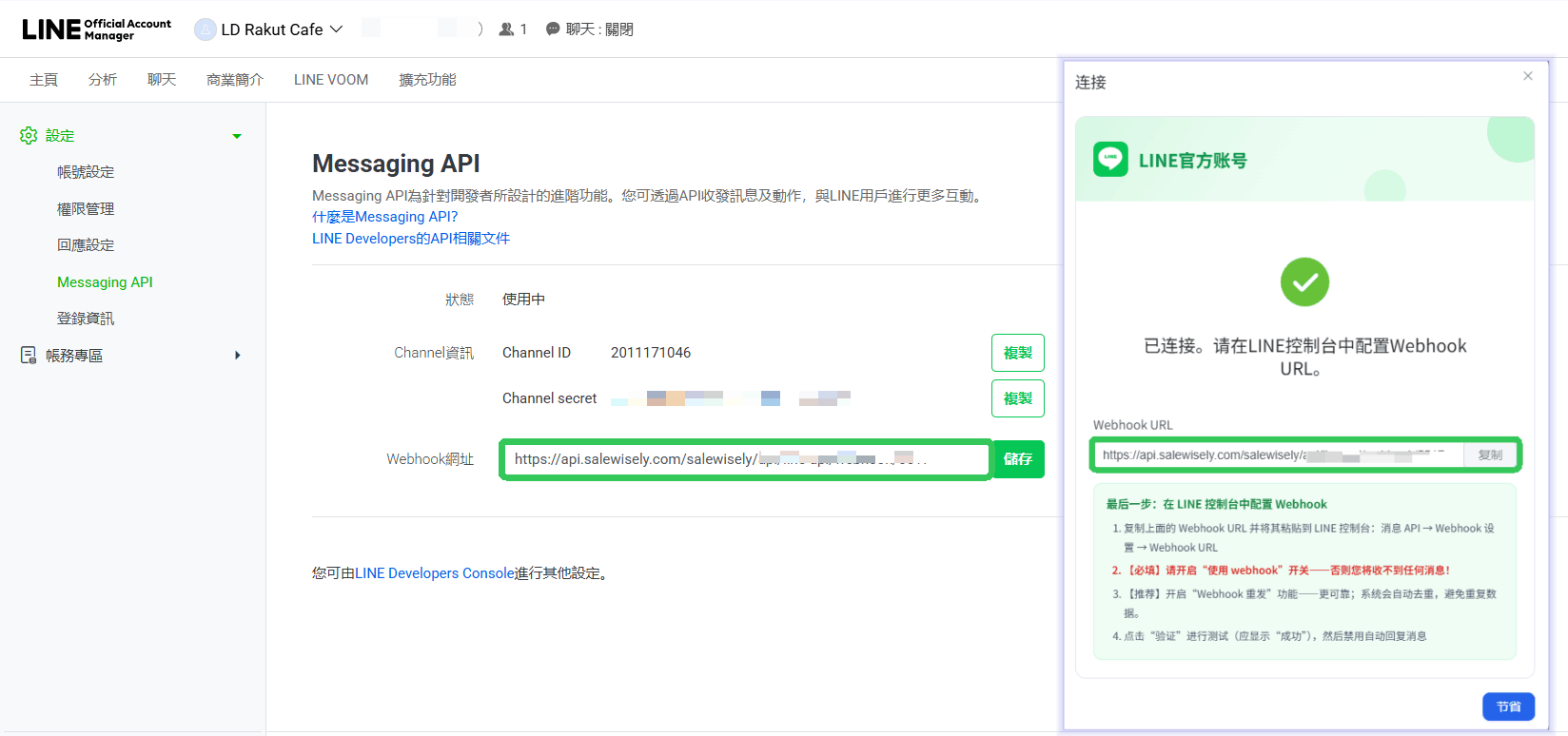Save the webhook URL with 儲存

pos(1018,459)
